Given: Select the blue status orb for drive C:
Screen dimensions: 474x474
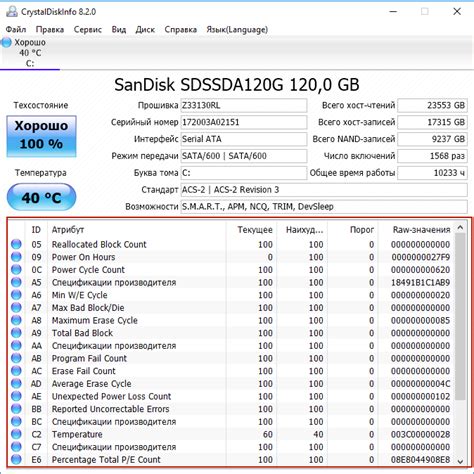Looking at the screenshot, I should coord(6,42).
